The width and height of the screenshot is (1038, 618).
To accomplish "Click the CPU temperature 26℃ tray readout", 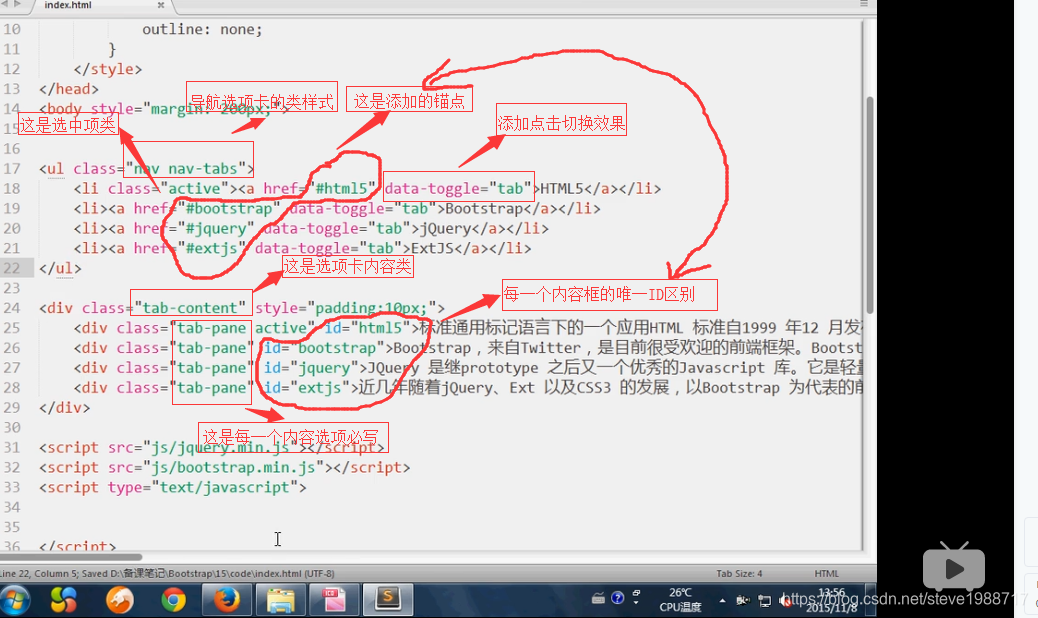I will pos(681,599).
